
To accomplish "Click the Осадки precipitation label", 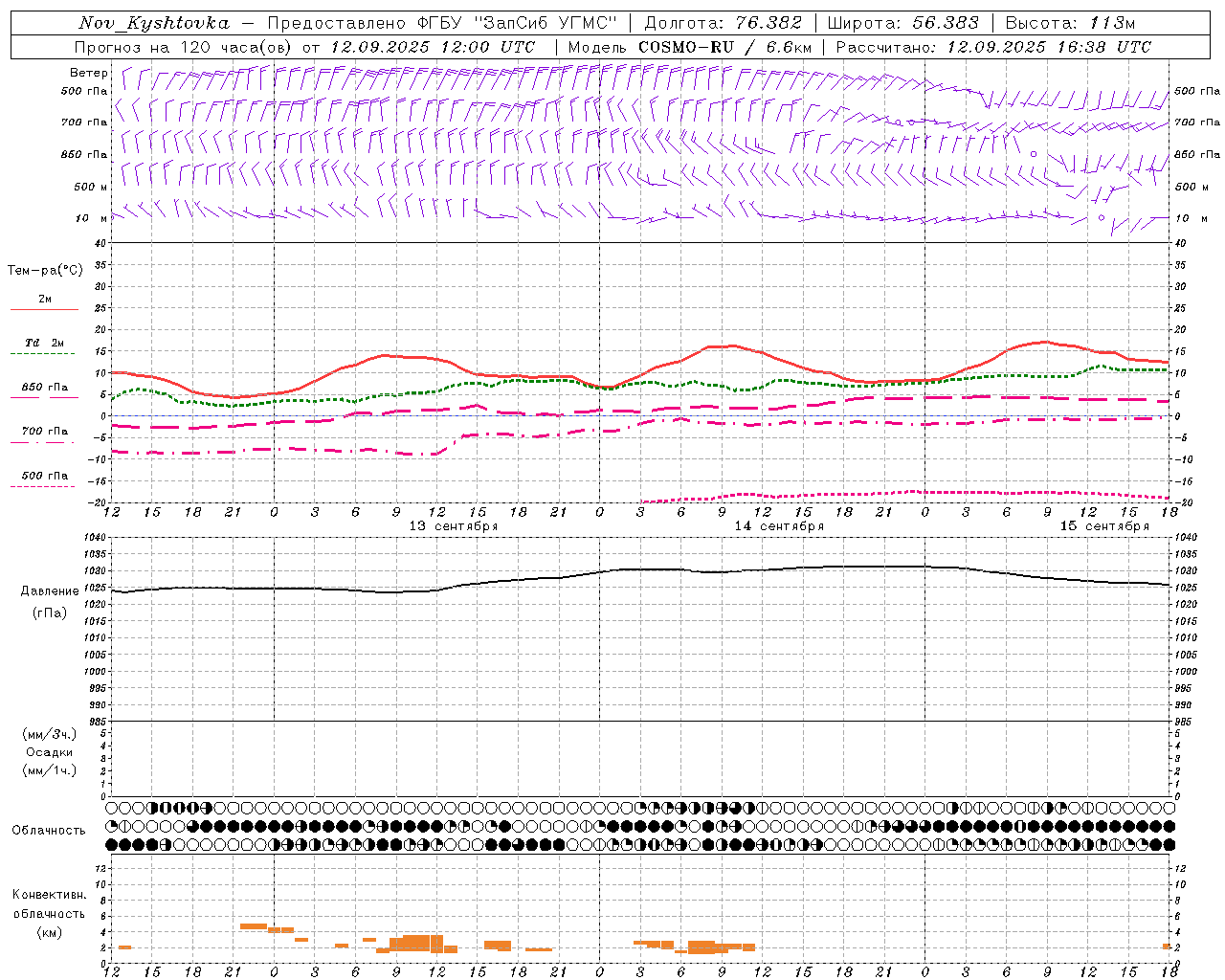I will [50, 752].
